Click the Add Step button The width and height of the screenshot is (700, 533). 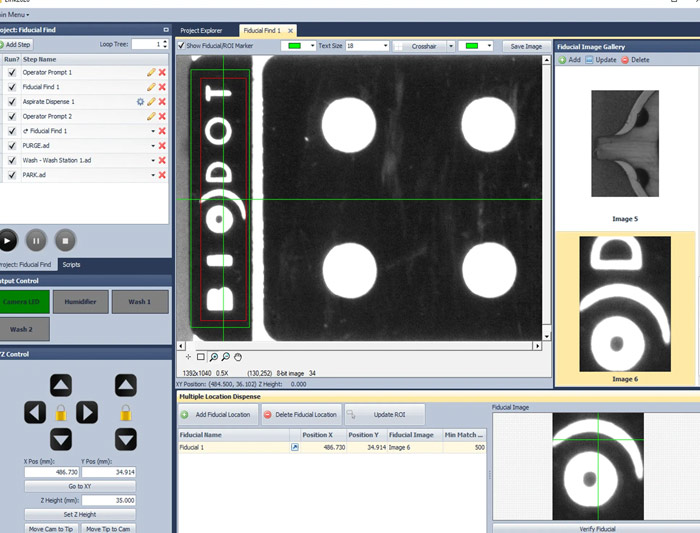pos(16,45)
